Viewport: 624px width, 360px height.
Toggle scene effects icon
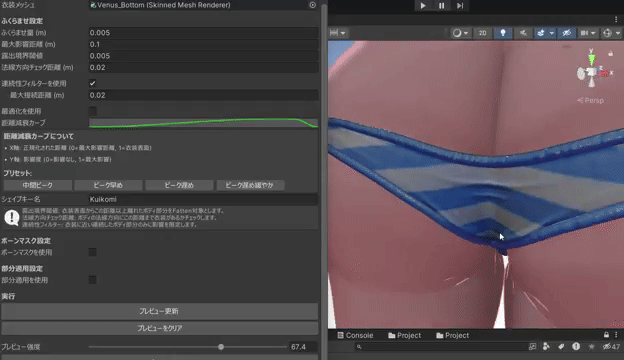[x=541, y=33]
